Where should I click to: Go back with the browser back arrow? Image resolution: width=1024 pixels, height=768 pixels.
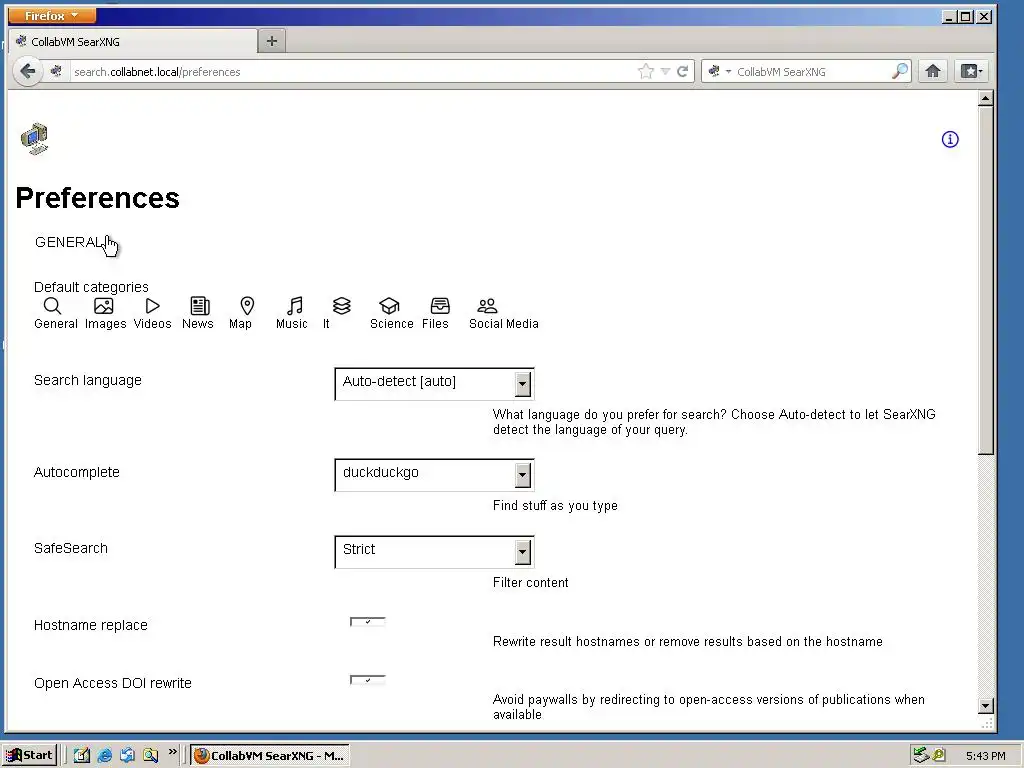tap(27, 71)
